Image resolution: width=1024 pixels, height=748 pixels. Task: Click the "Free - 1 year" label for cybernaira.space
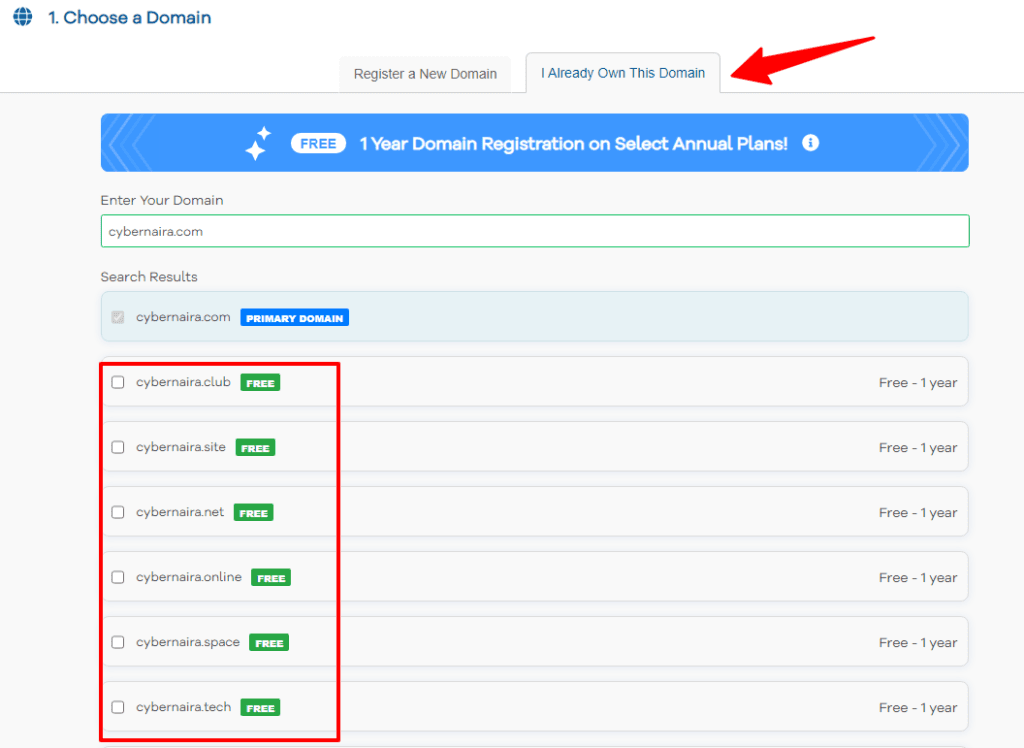tap(918, 642)
